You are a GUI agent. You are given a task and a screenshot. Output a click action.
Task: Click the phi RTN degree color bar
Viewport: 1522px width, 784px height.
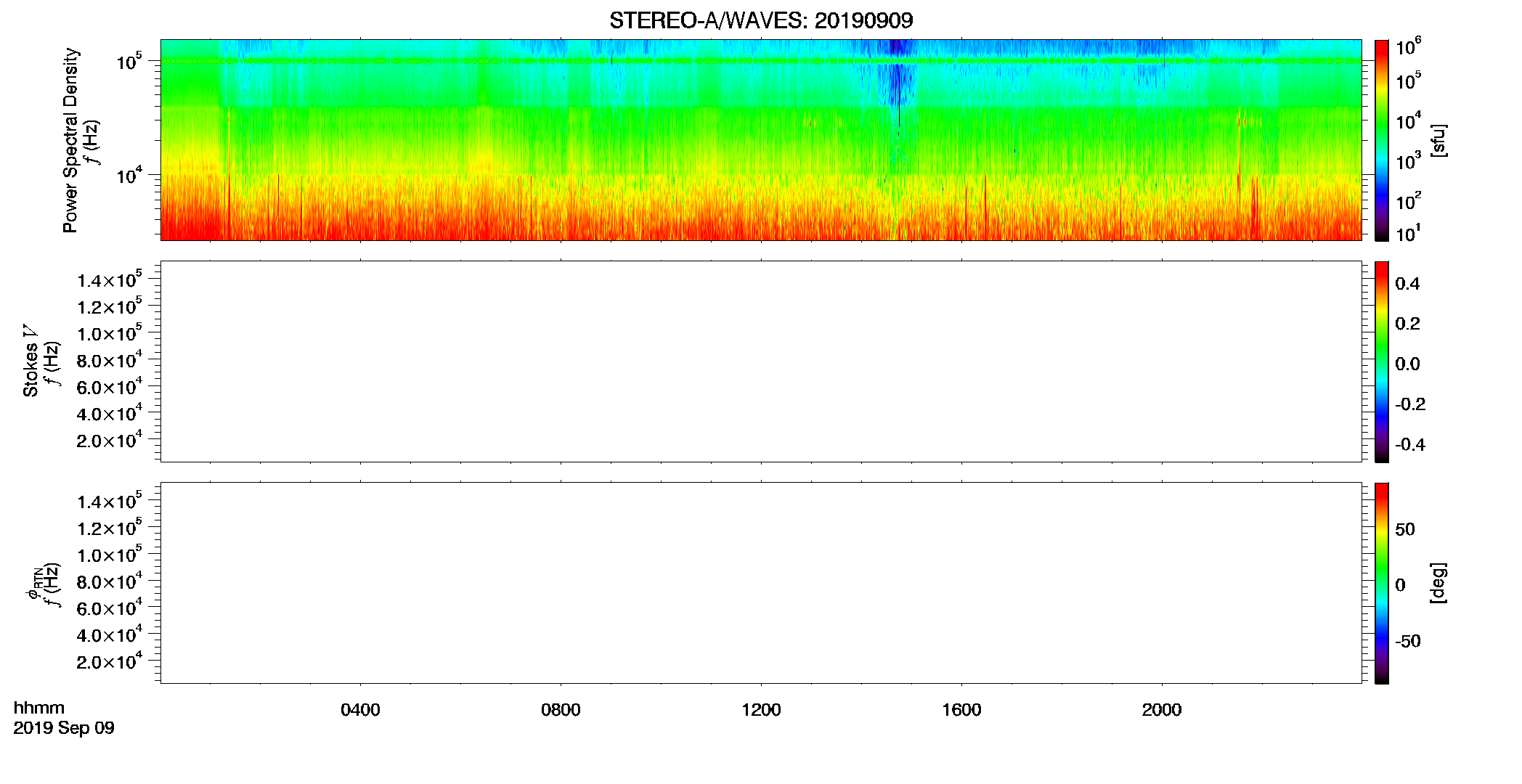tap(1381, 583)
